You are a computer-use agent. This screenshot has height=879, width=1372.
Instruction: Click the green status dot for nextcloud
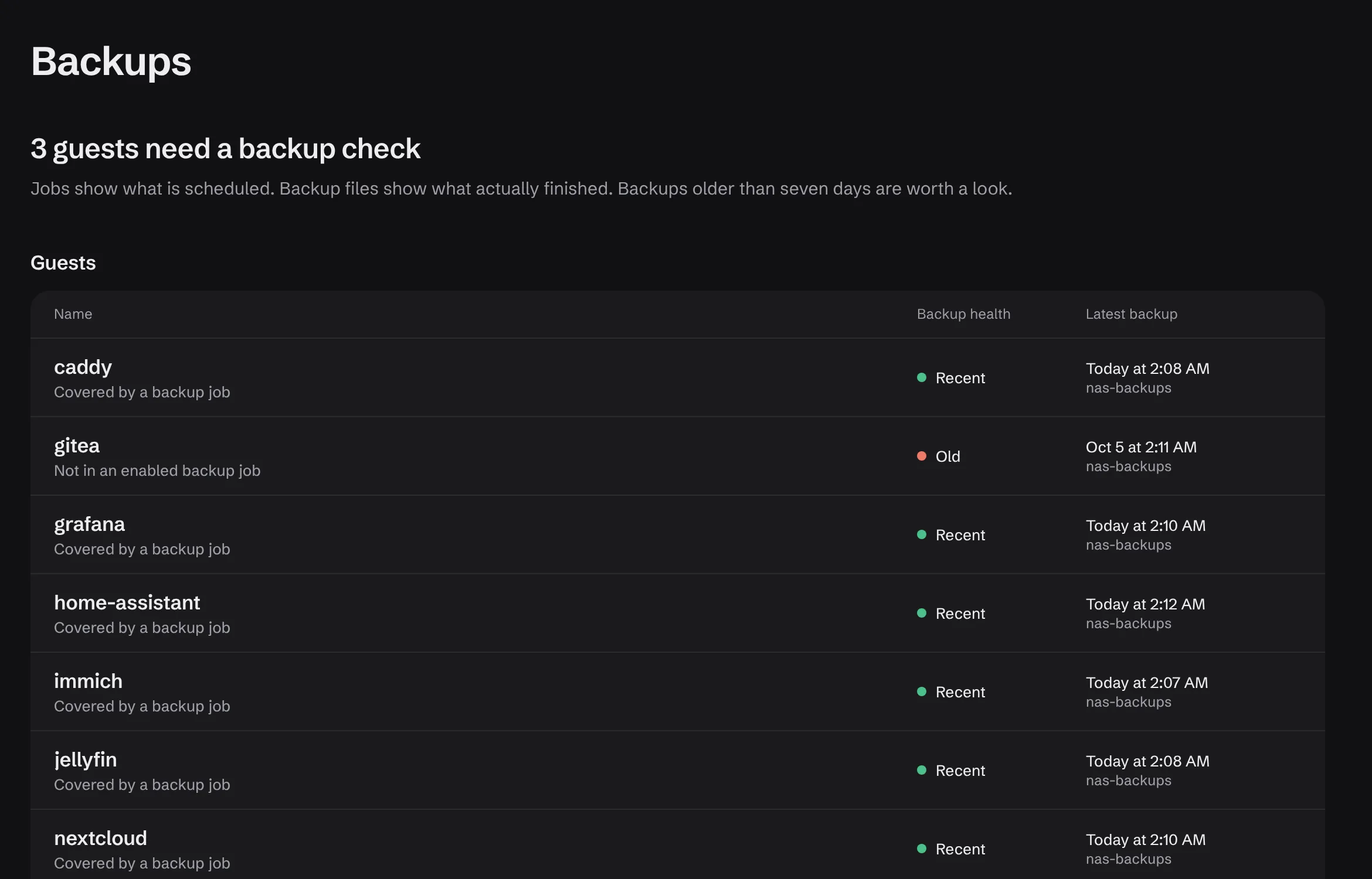tap(922, 849)
